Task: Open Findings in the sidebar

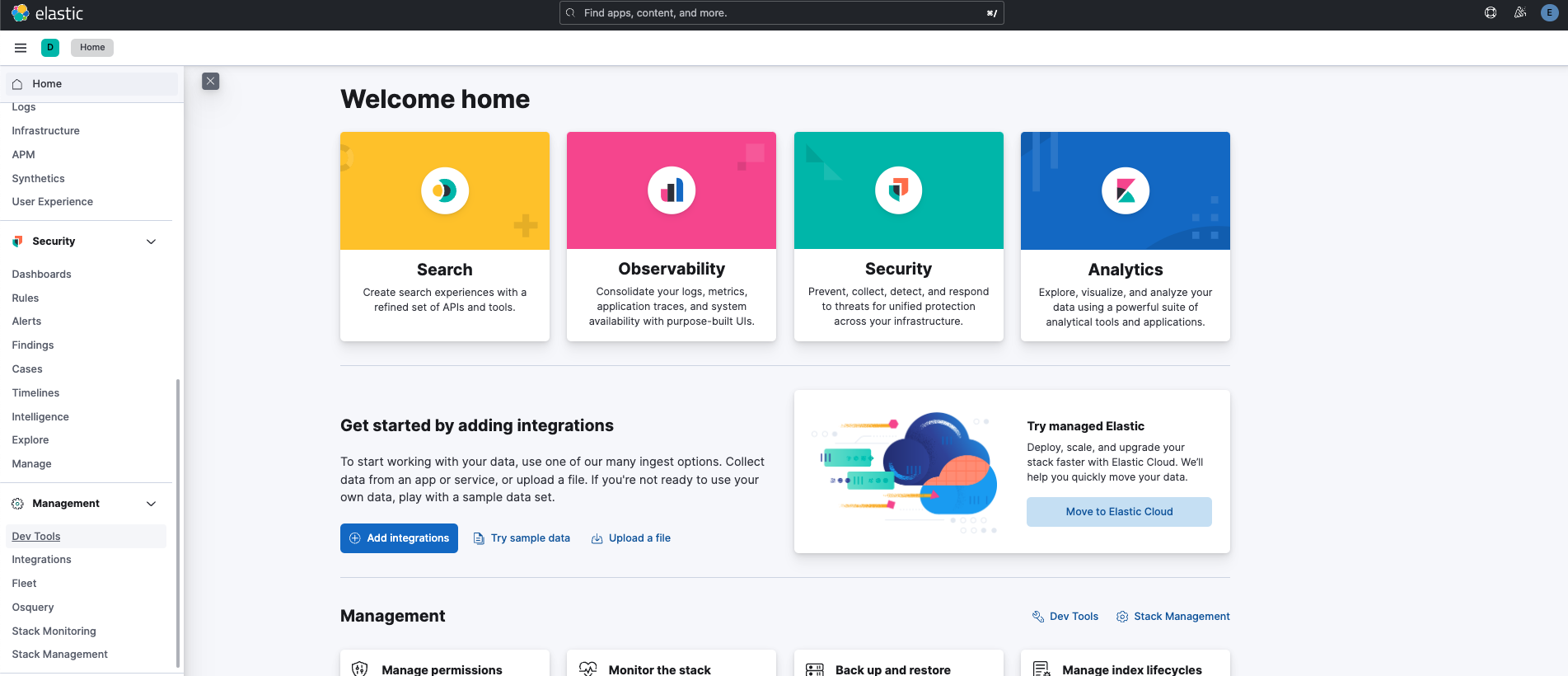Action: tap(33, 345)
